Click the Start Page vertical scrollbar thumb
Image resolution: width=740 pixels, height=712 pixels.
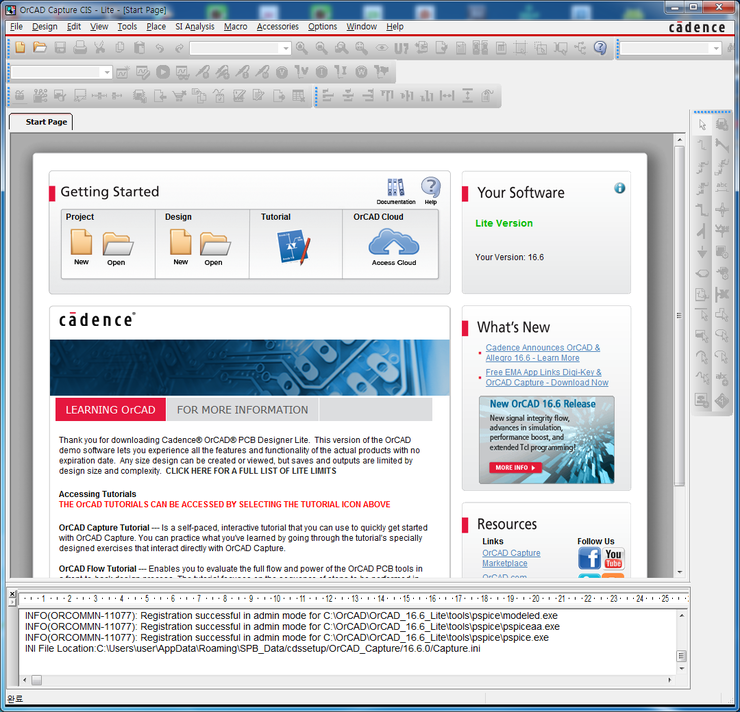point(680,315)
